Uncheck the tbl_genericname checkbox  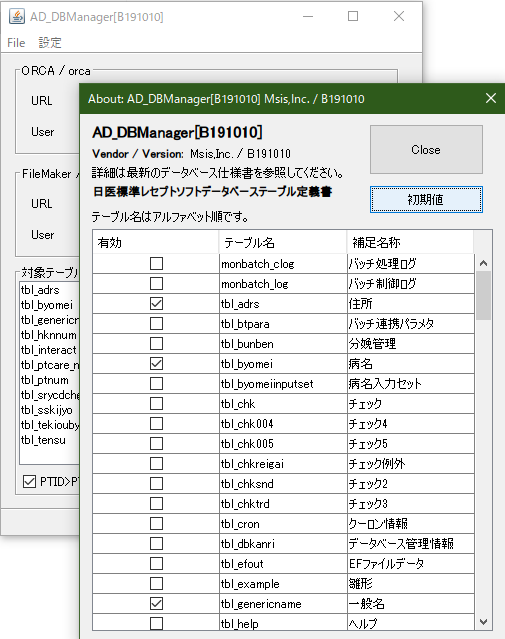(157, 604)
